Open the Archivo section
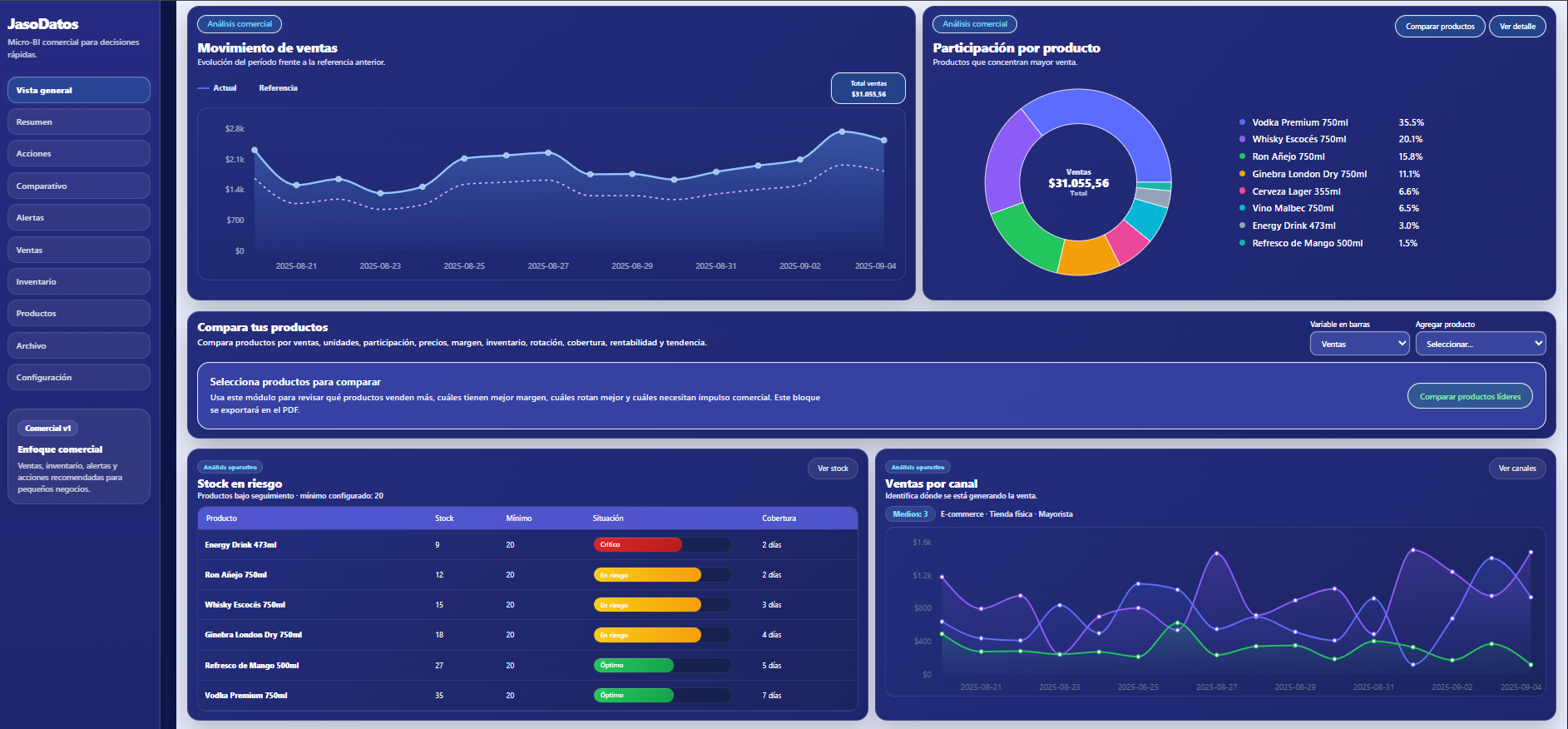Screen dimensions: 1568x729 tap(79, 345)
